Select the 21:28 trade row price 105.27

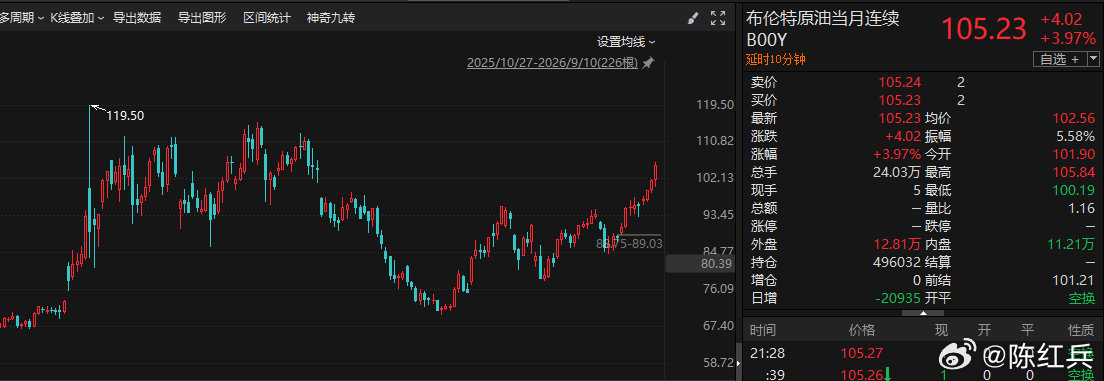[861, 353]
